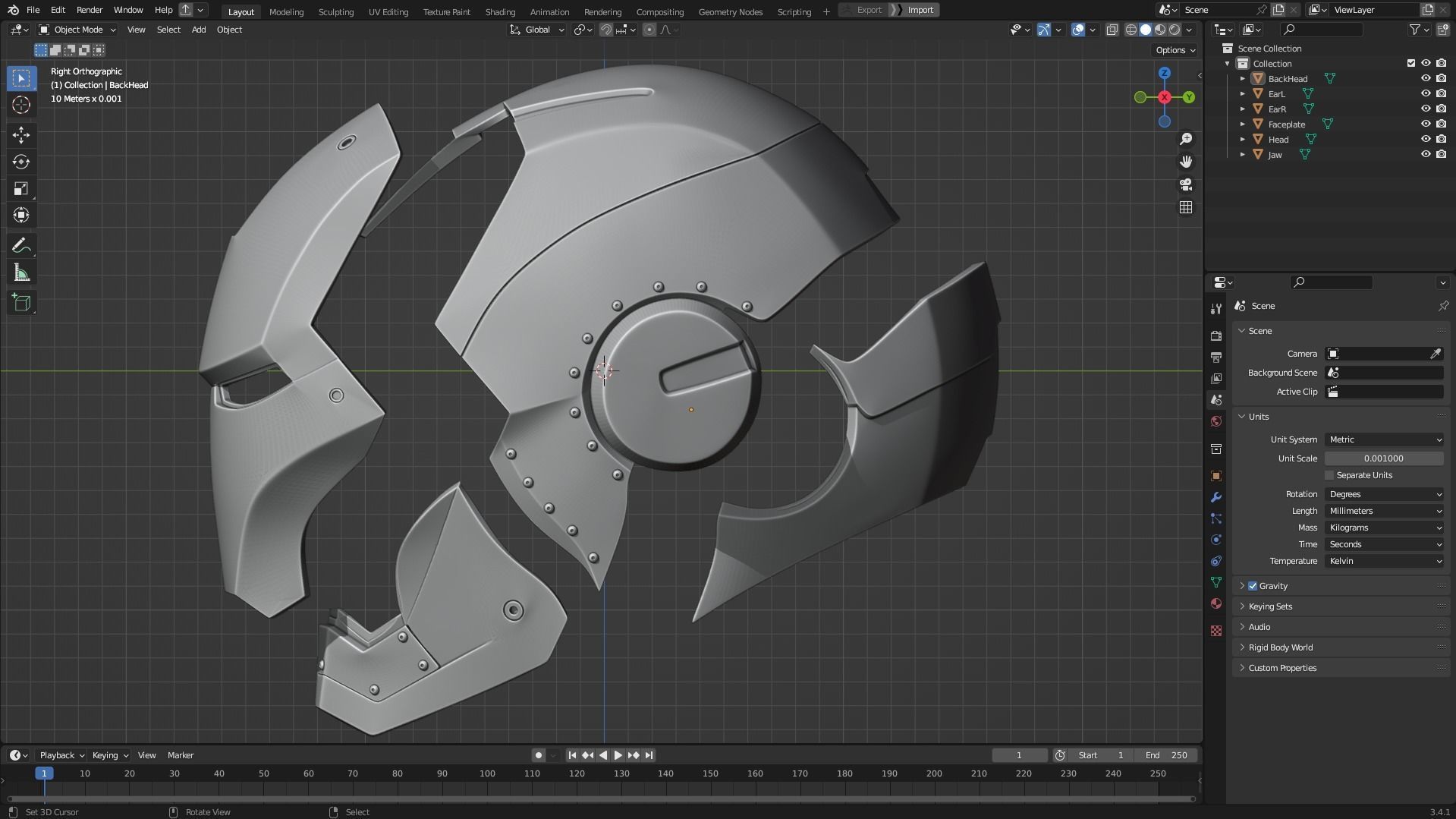Open the Physics properties tab icon
Image resolution: width=1456 pixels, height=819 pixels.
click(x=1216, y=540)
